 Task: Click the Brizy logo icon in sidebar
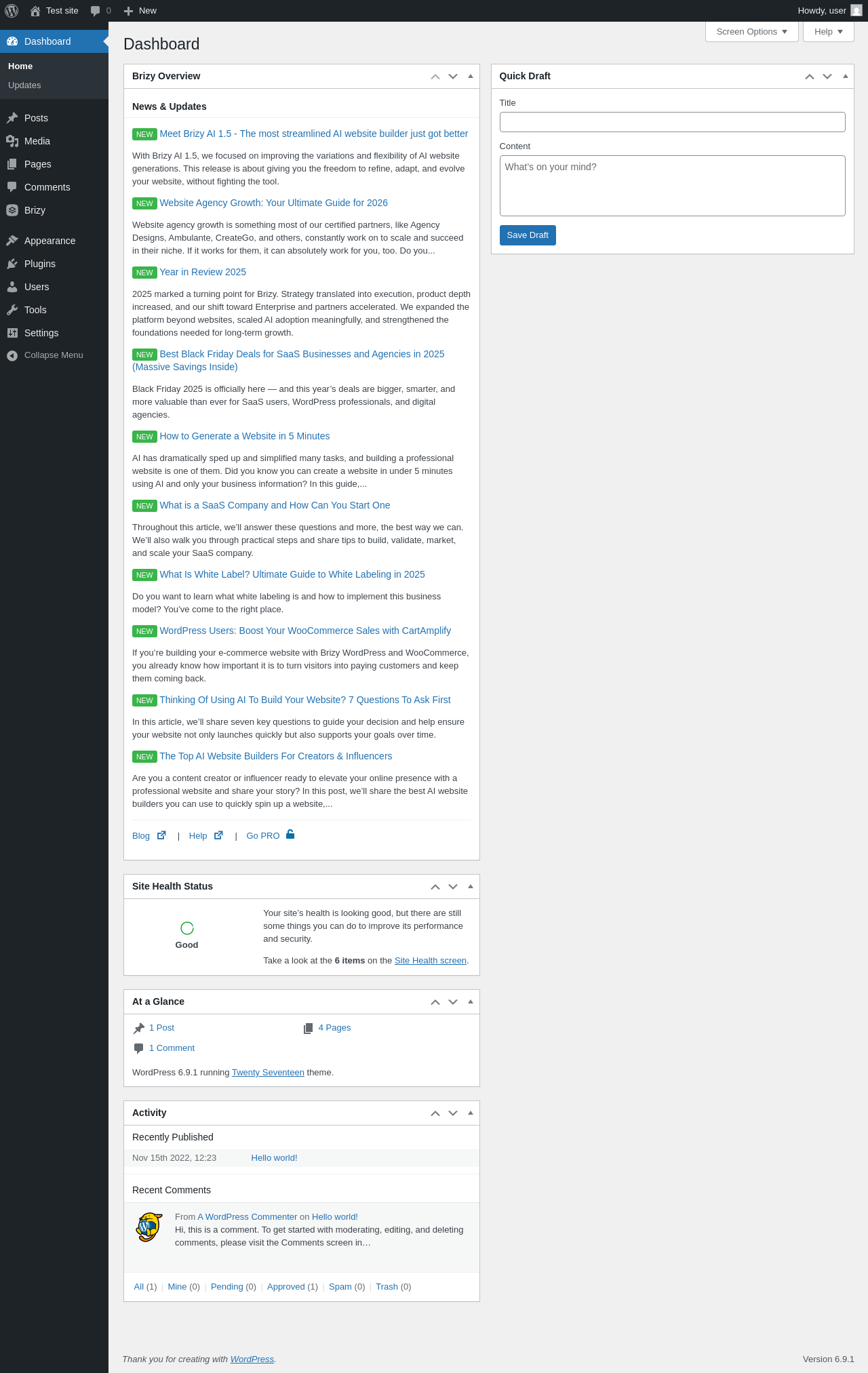(x=12, y=210)
